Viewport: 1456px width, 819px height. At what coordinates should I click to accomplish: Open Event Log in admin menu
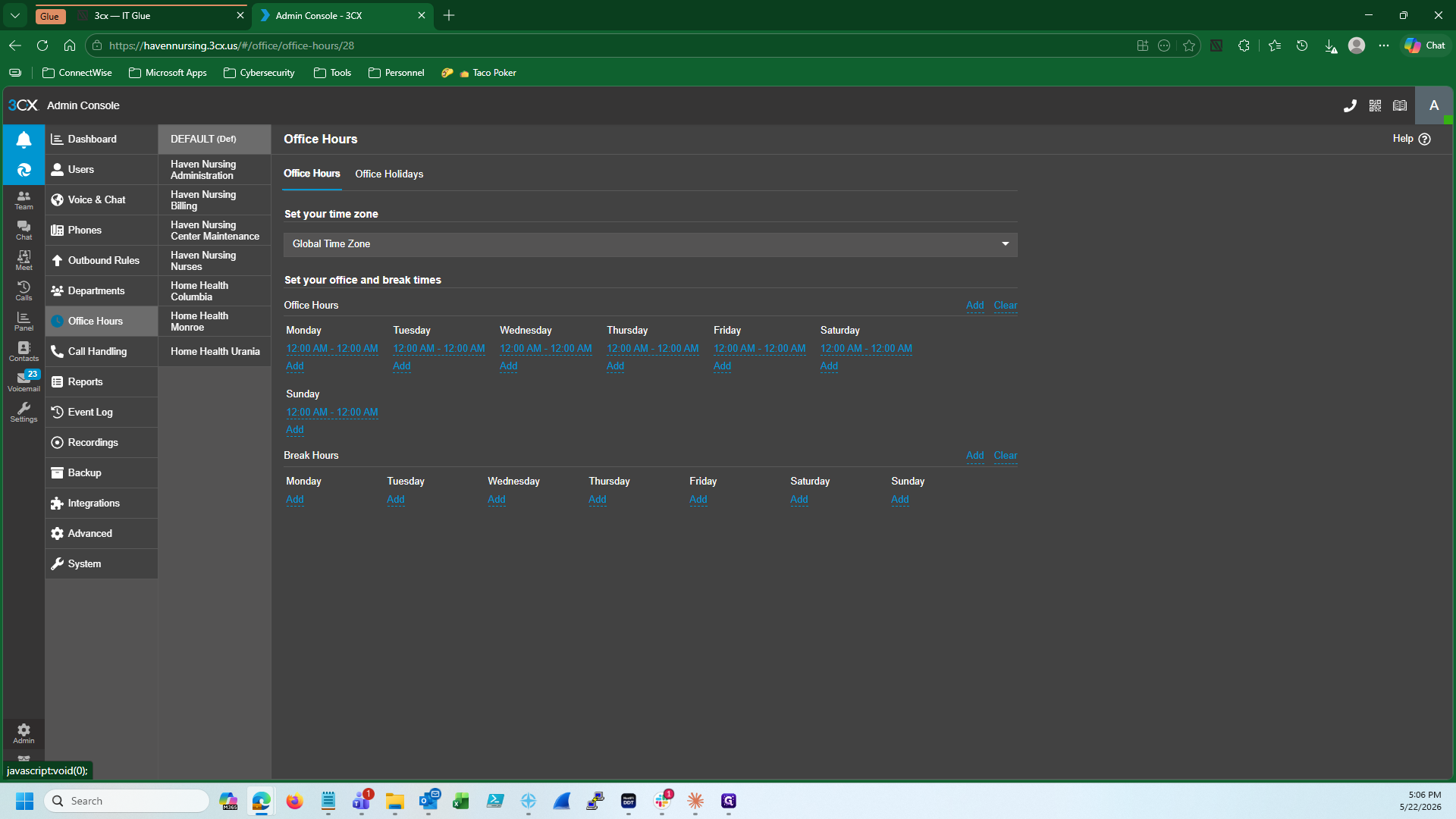101,413
